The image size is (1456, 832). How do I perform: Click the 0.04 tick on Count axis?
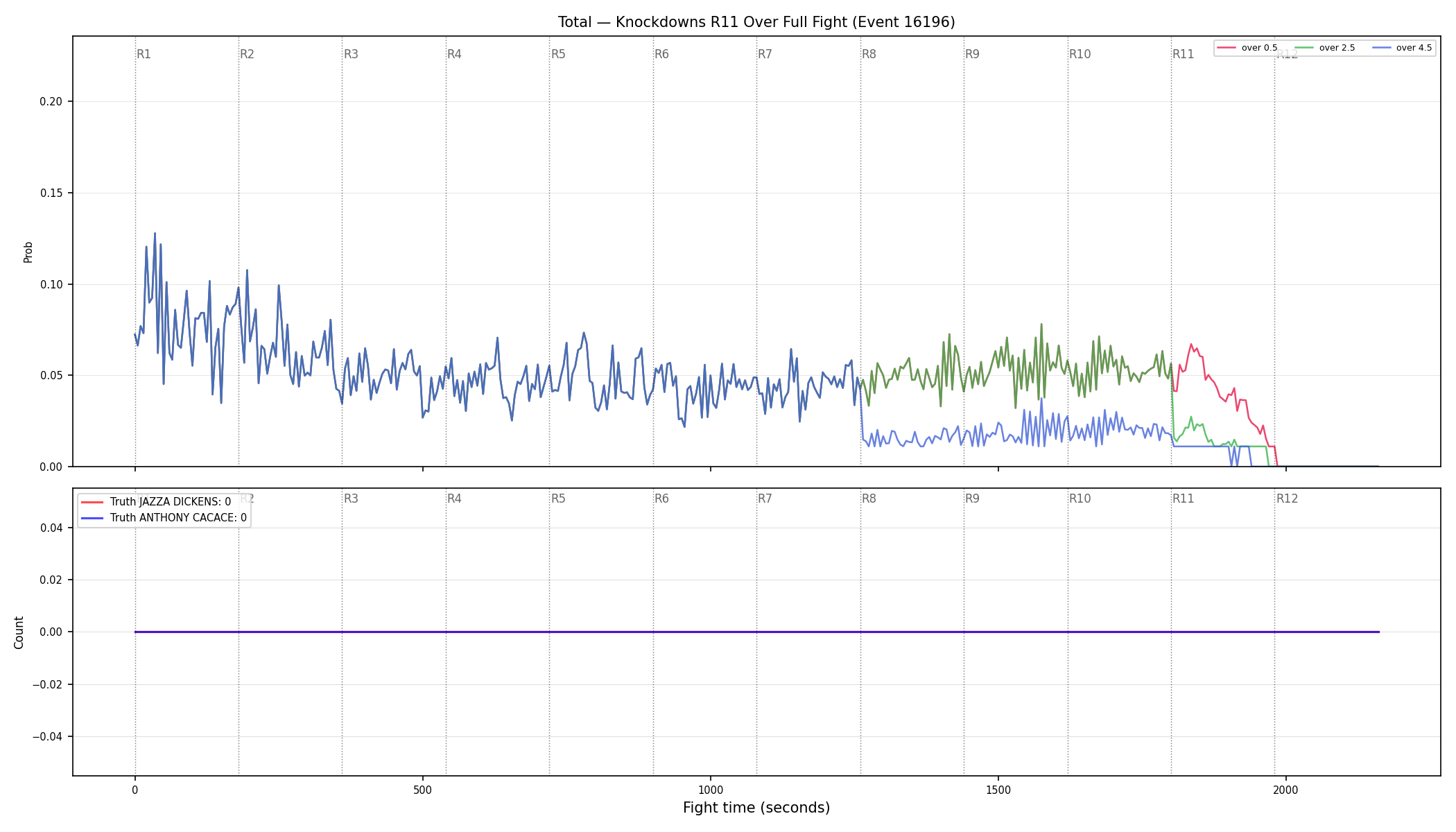(51, 528)
